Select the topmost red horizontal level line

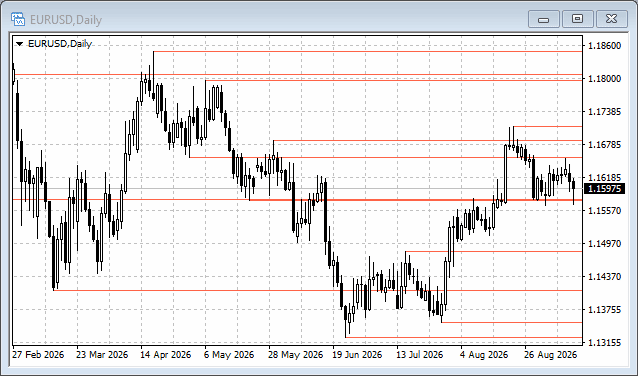[368, 52]
